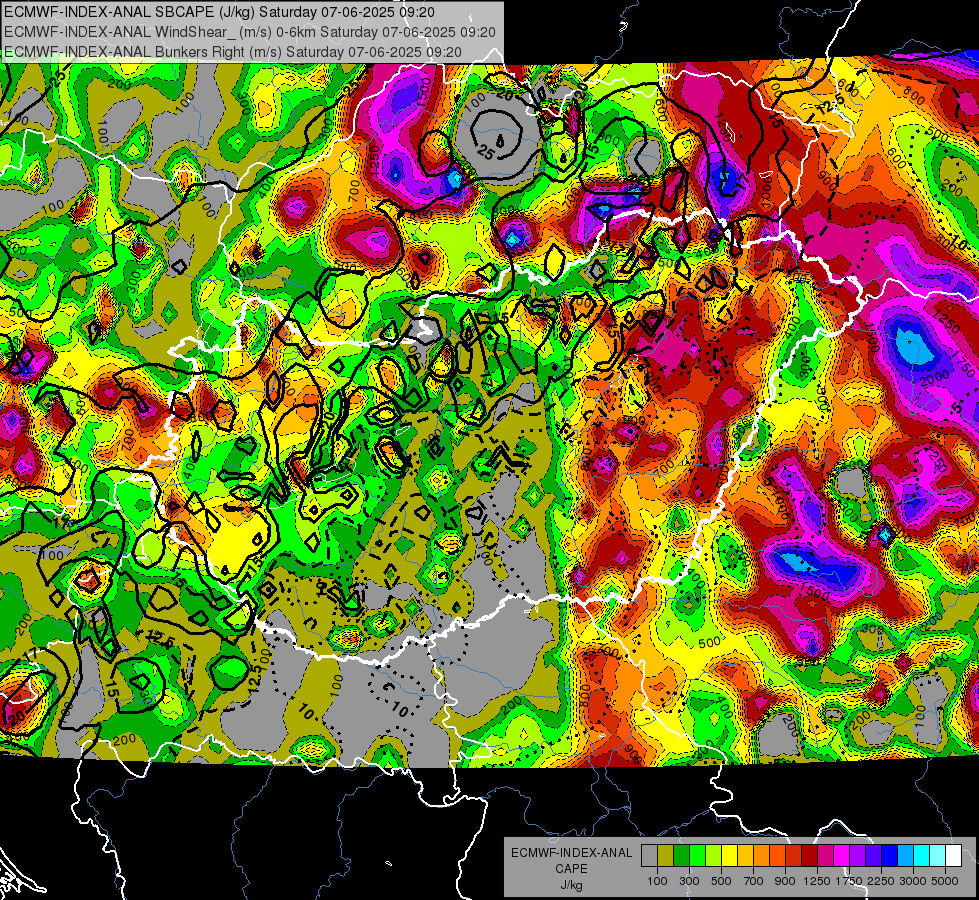Select the dark red legend swatch before 1250

click(809, 856)
